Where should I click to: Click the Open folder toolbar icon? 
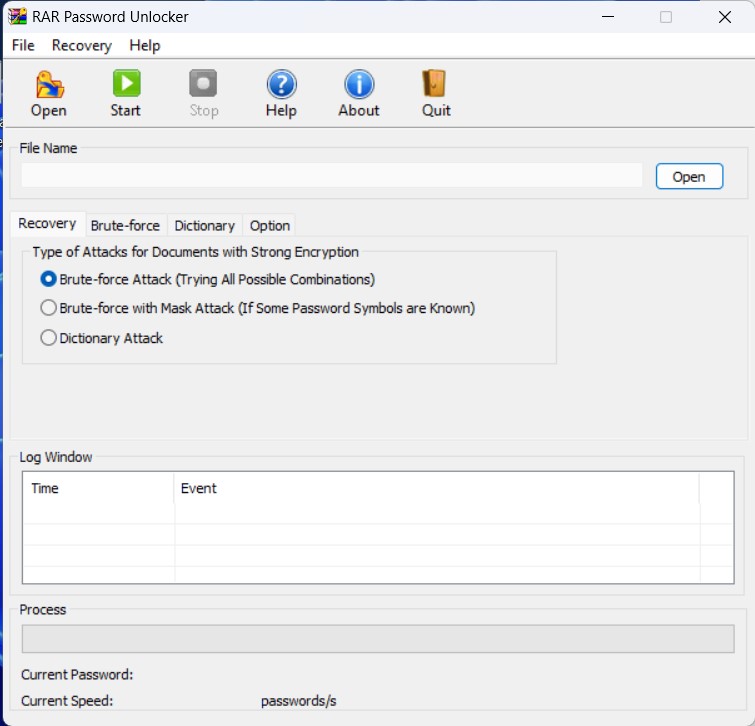(49, 85)
